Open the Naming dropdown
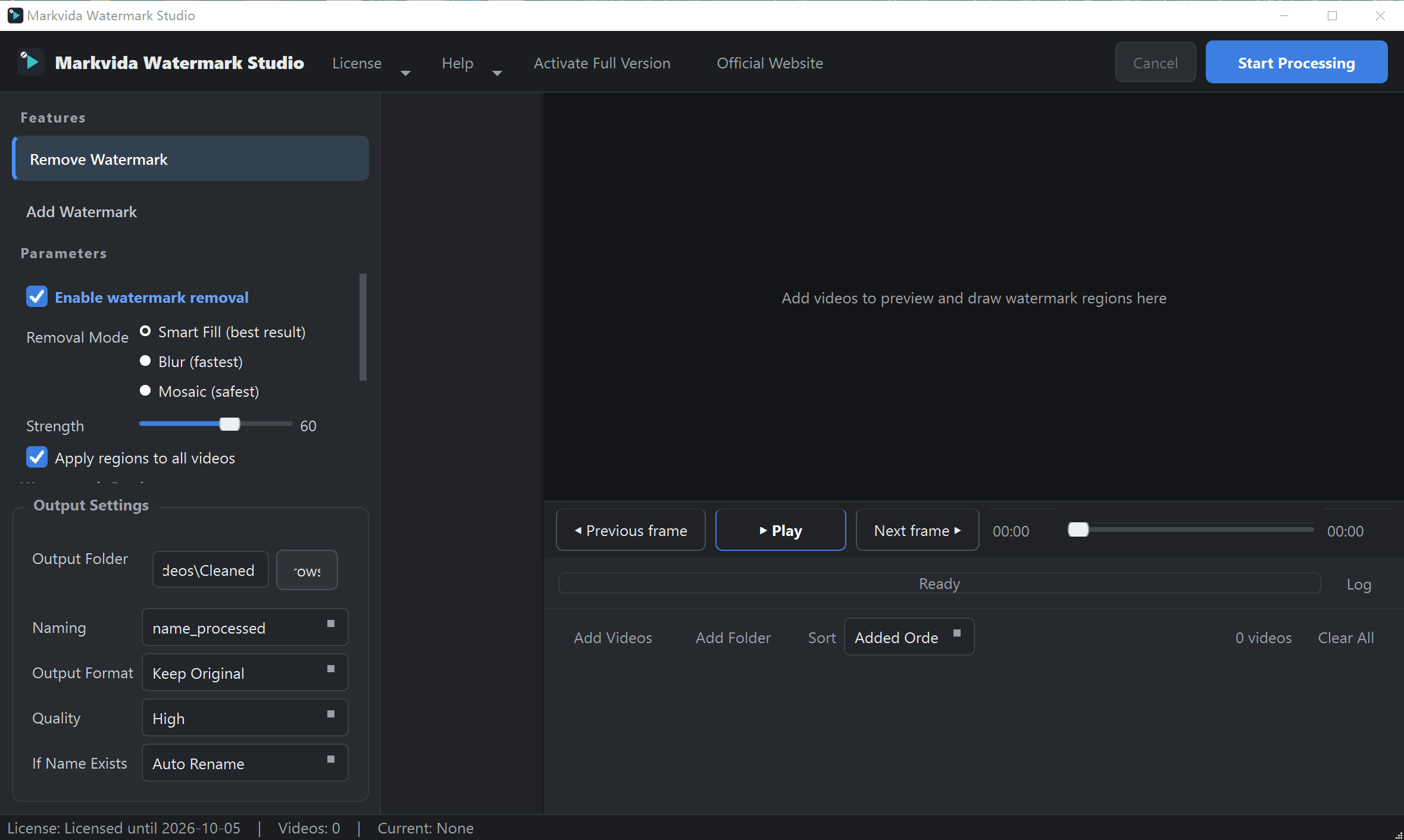 coord(245,628)
